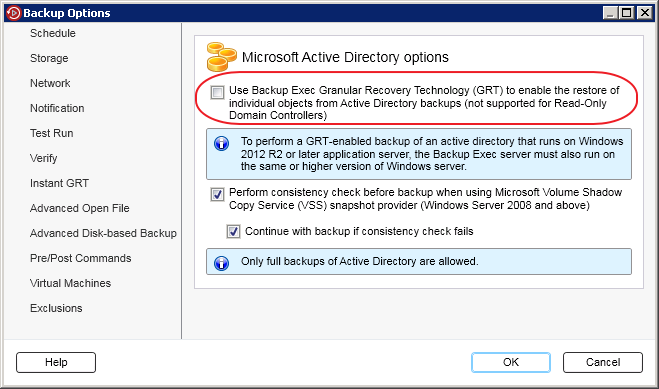Maximize the Backup Options window
This screenshot has width=659, height=389.
pyautogui.click(x=626, y=13)
